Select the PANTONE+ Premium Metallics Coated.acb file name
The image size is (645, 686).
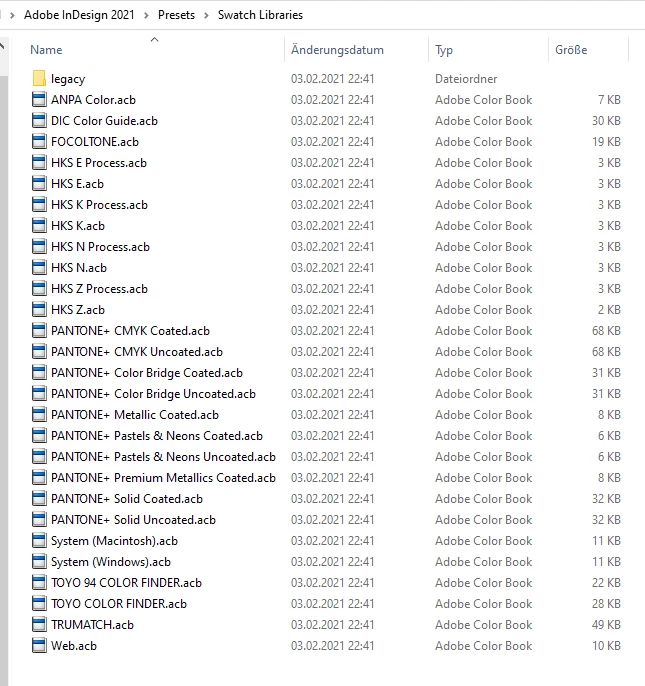[163, 478]
